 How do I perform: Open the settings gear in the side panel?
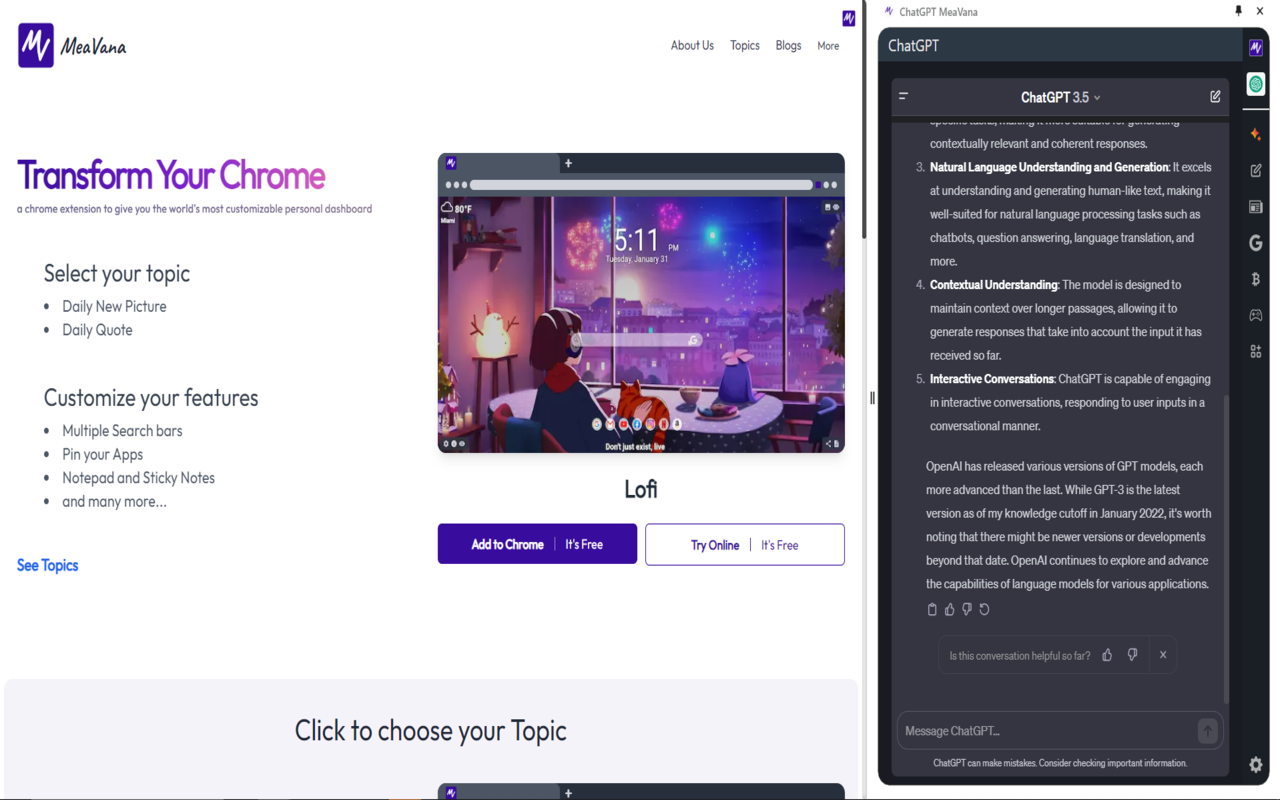(x=1256, y=765)
